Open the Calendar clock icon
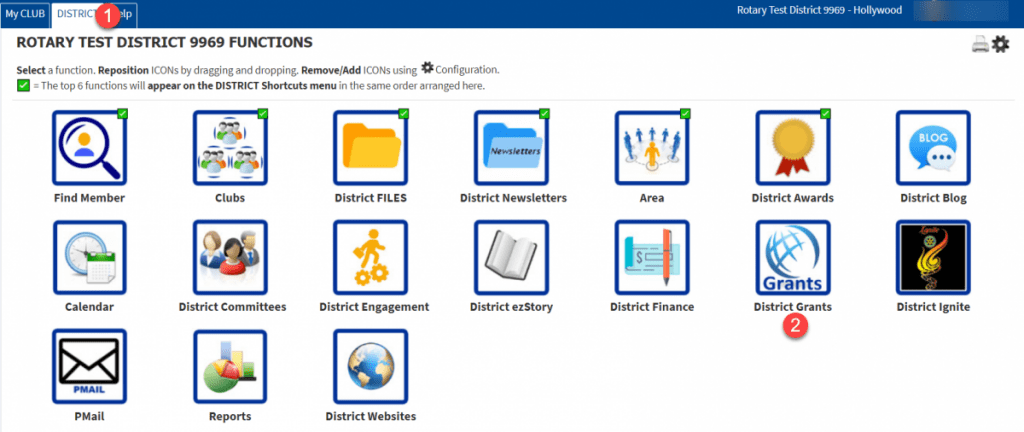1024x432 pixels. coord(89,257)
